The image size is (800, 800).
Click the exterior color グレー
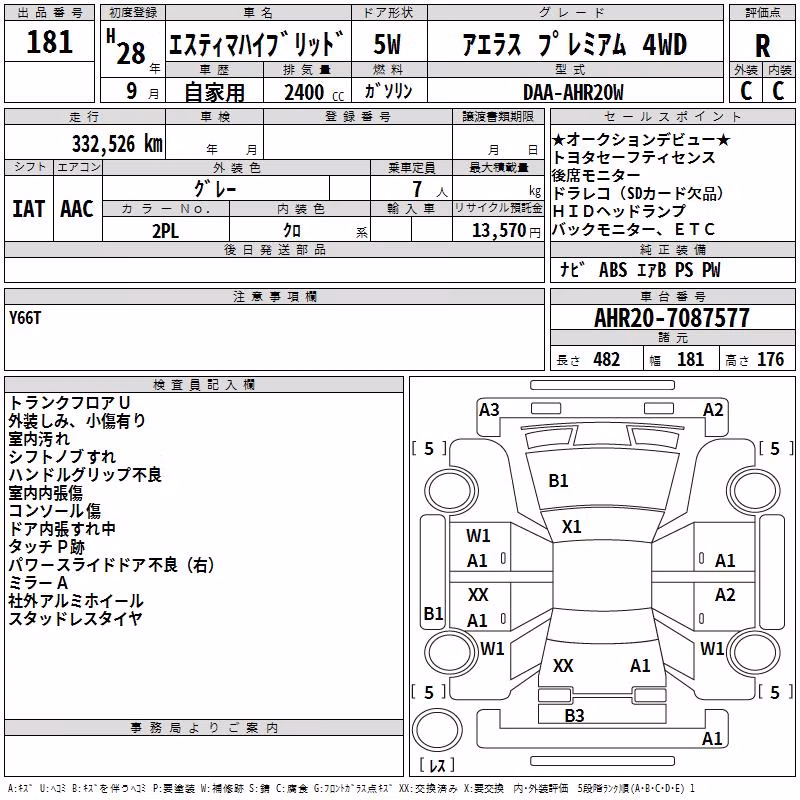pos(215,189)
